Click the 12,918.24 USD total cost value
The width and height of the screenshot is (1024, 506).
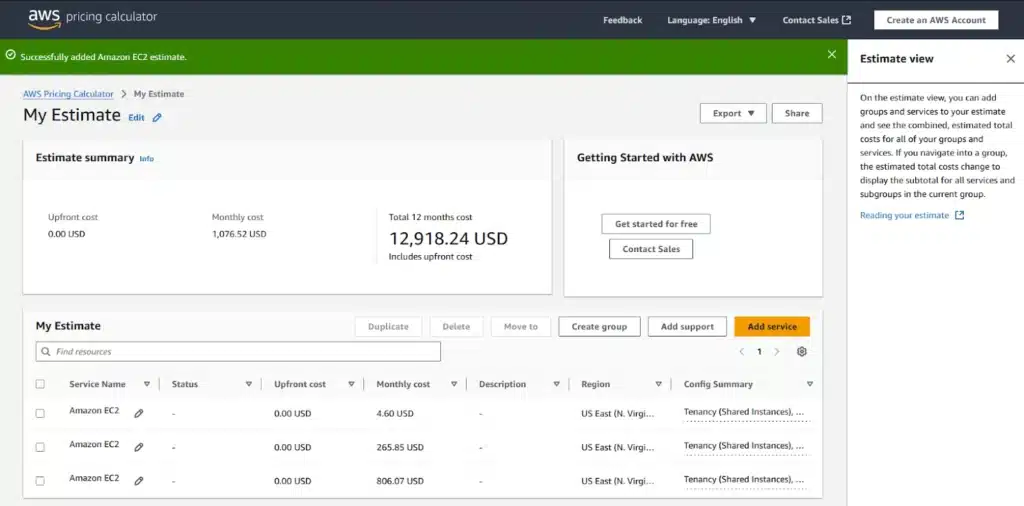[x=448, y=238]
